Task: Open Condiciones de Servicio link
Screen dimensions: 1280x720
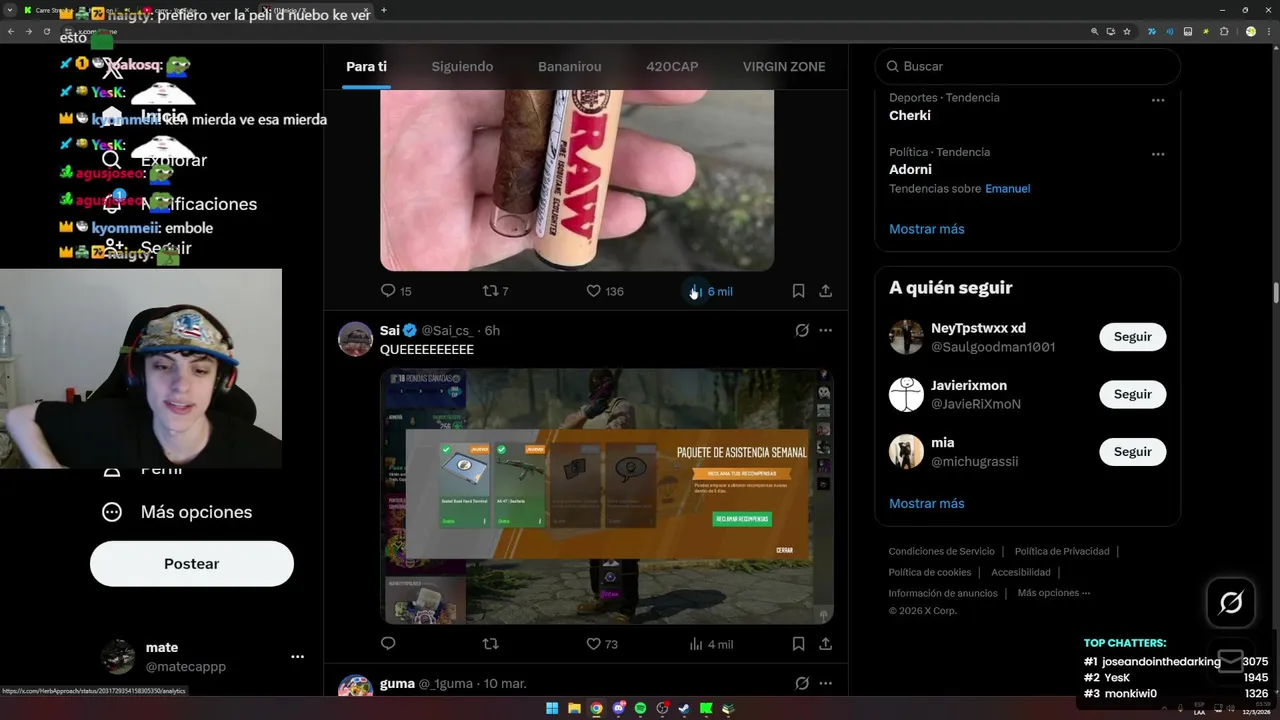Action: pyautogui.click(x=942, y=551)
